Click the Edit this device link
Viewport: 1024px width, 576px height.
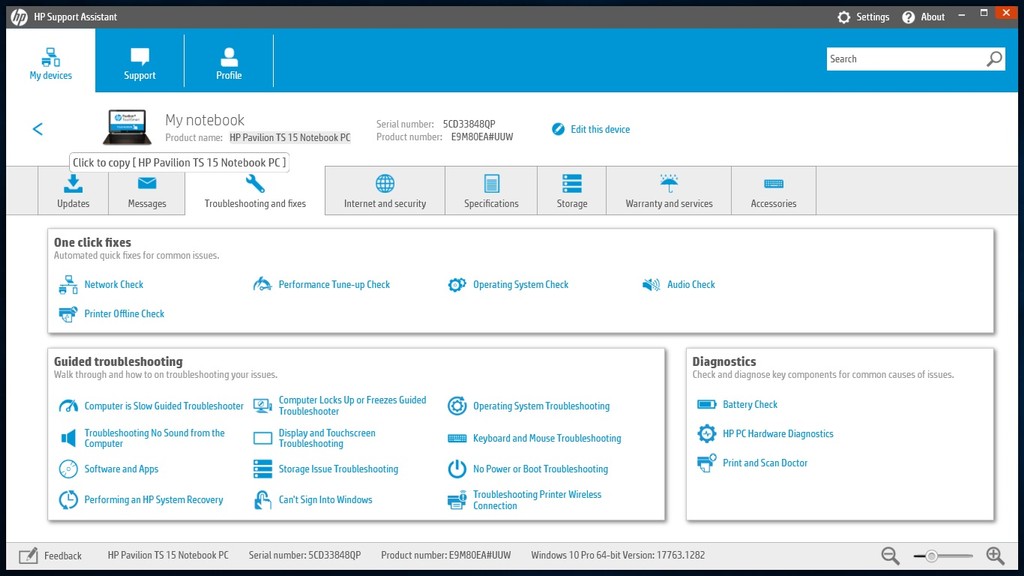click(x=600, y=129)
